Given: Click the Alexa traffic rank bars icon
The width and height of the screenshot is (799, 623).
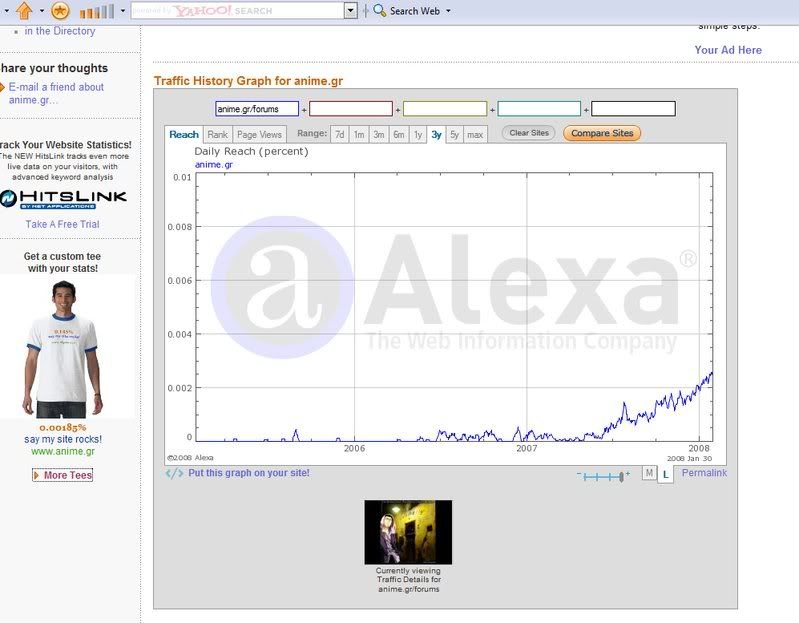Looking at the screenshot, I should point(96,11).
